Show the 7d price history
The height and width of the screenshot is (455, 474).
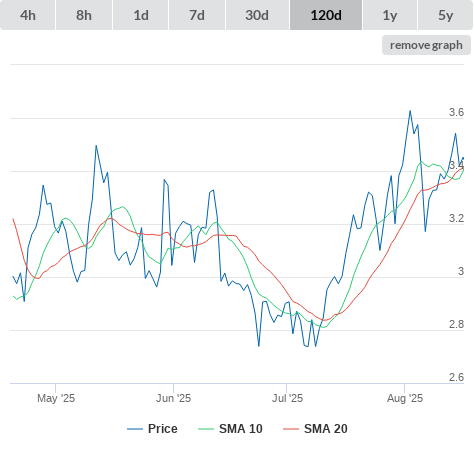[x=197, y=15]
